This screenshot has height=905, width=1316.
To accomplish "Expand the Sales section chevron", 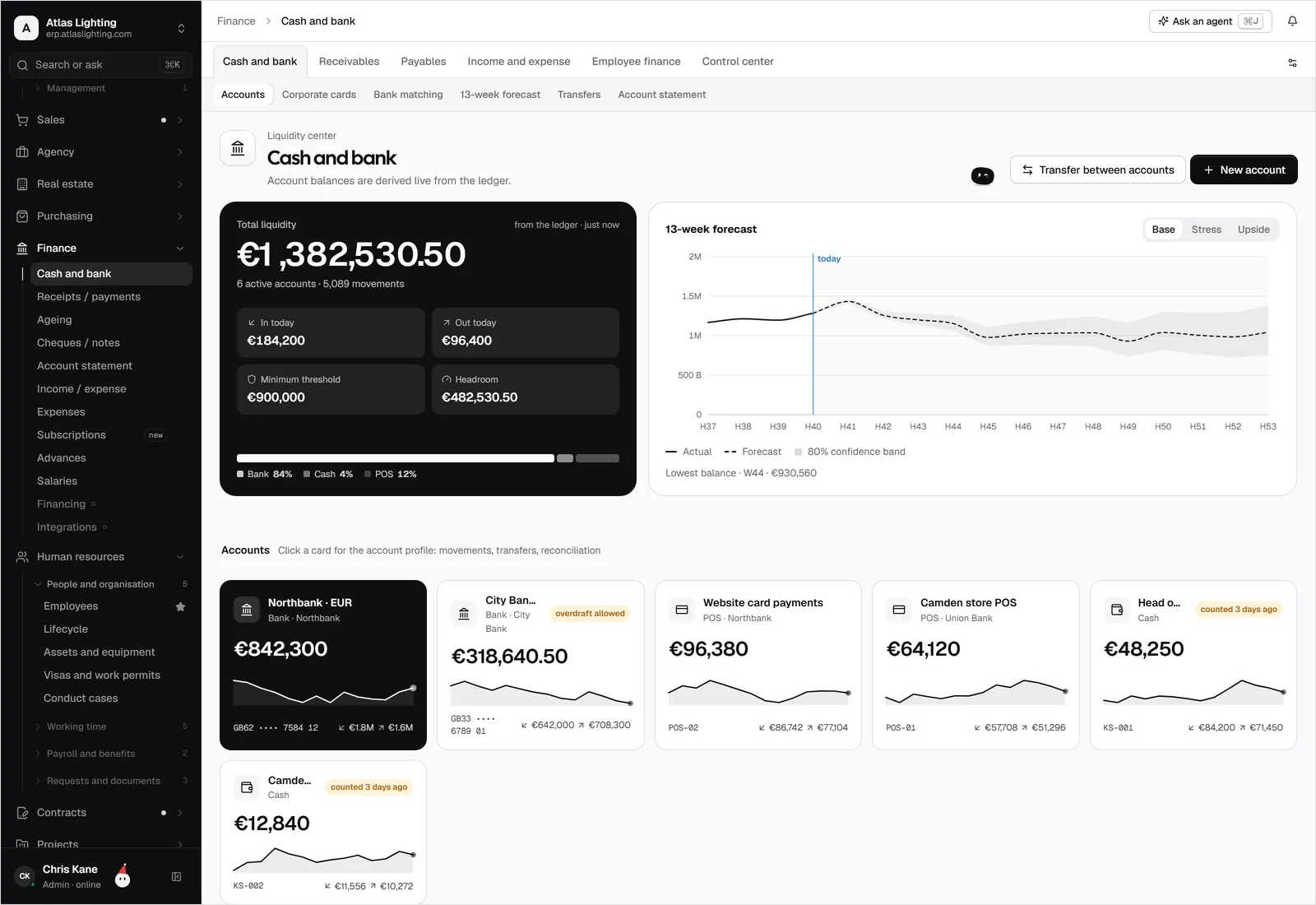I will (x=180, y=120).
